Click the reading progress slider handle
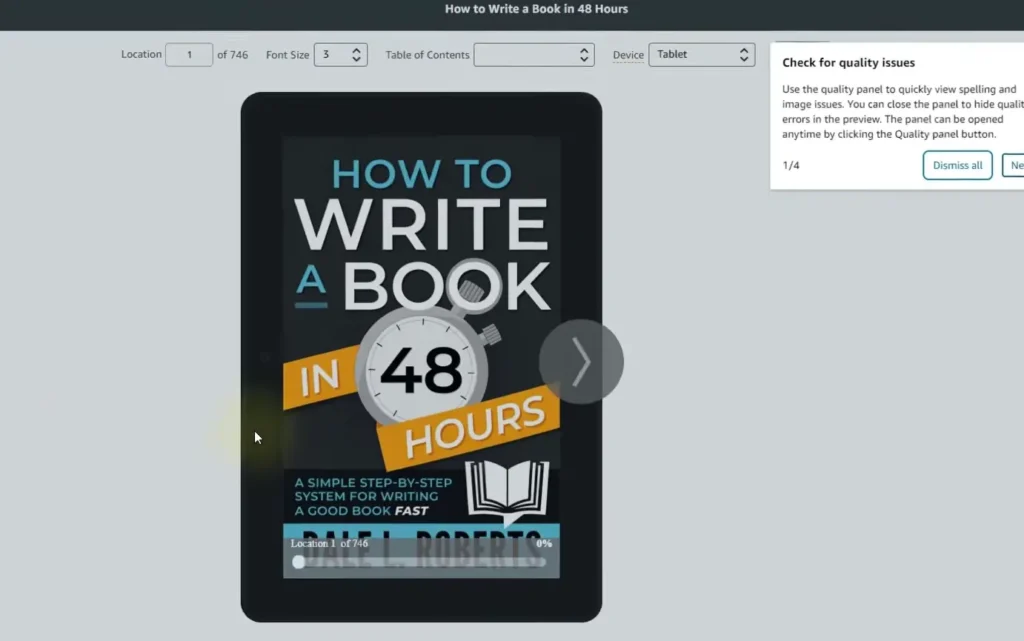Image resolution: width=1024 pixels, height=641 pixels. pyautogui.click(x=298, y=562)
